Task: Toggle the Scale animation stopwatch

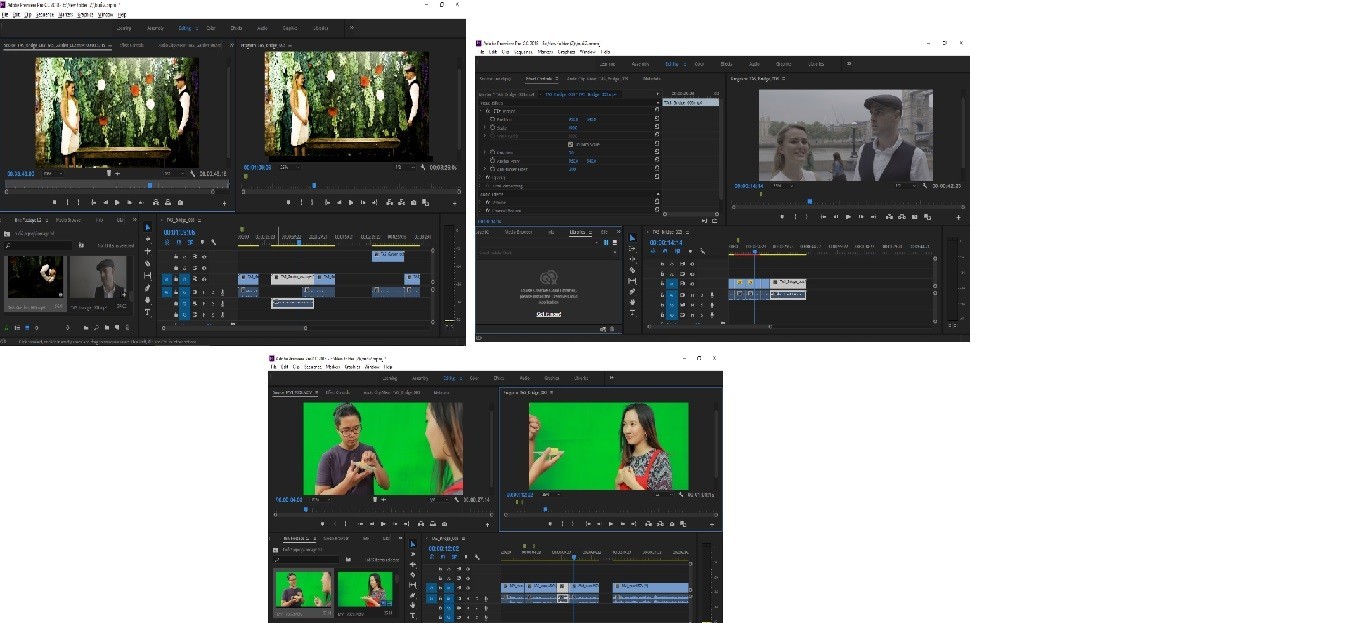Action: [492, 128]
